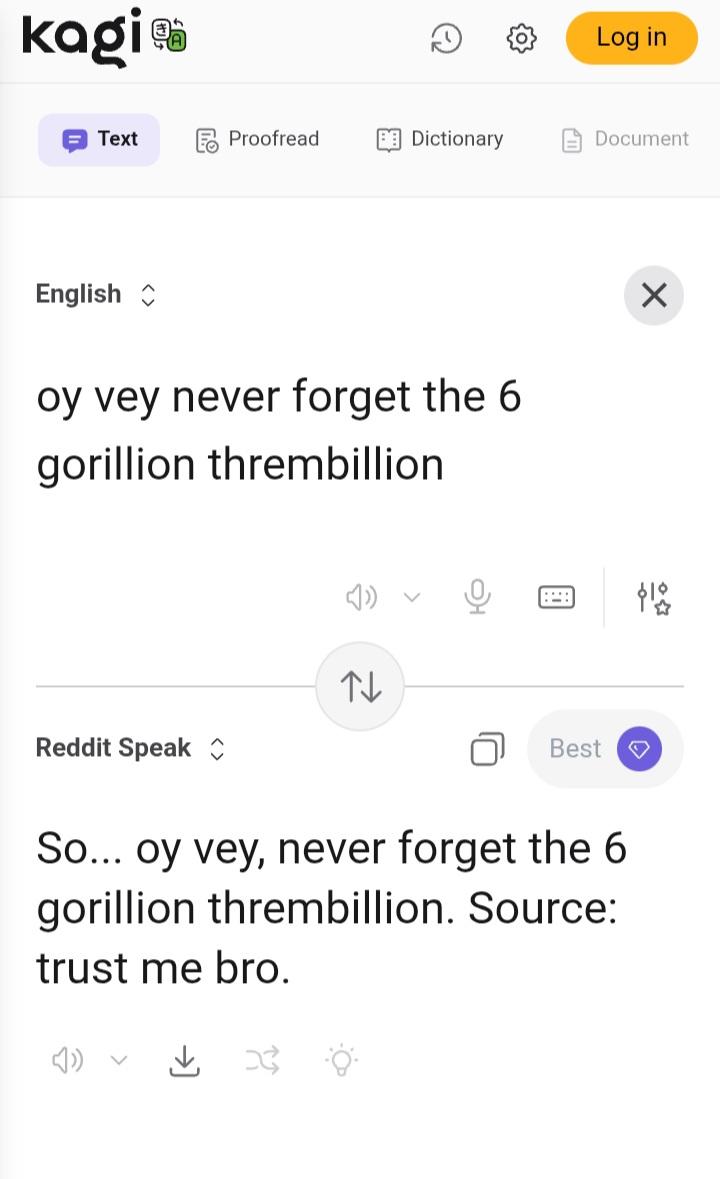The image size is (720, 1179).
Task: Switch to the Text tab
Action: (99, 139)
